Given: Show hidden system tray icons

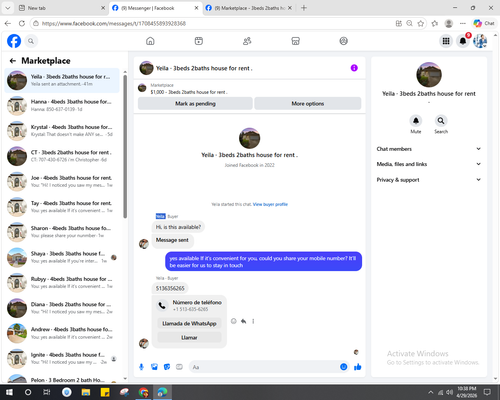Looking at the screenshot, I should (431, 392).
